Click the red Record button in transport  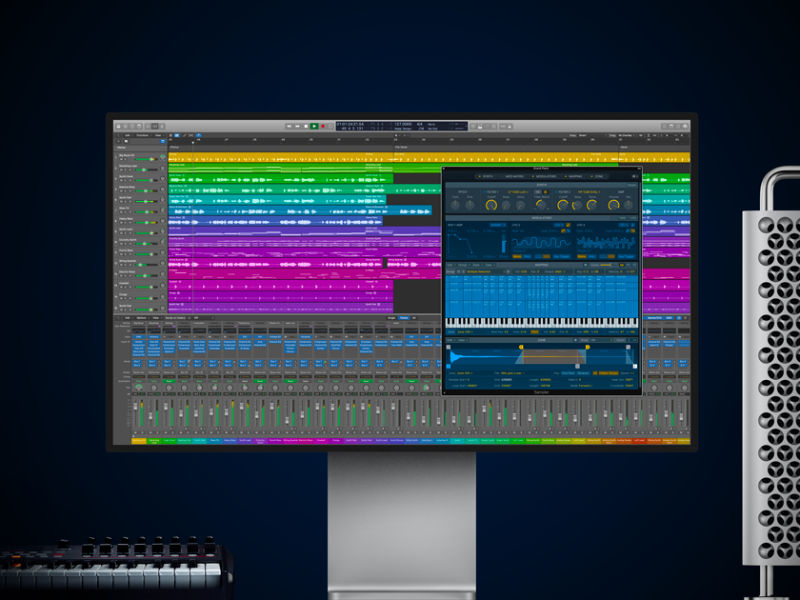pos(323,126)
